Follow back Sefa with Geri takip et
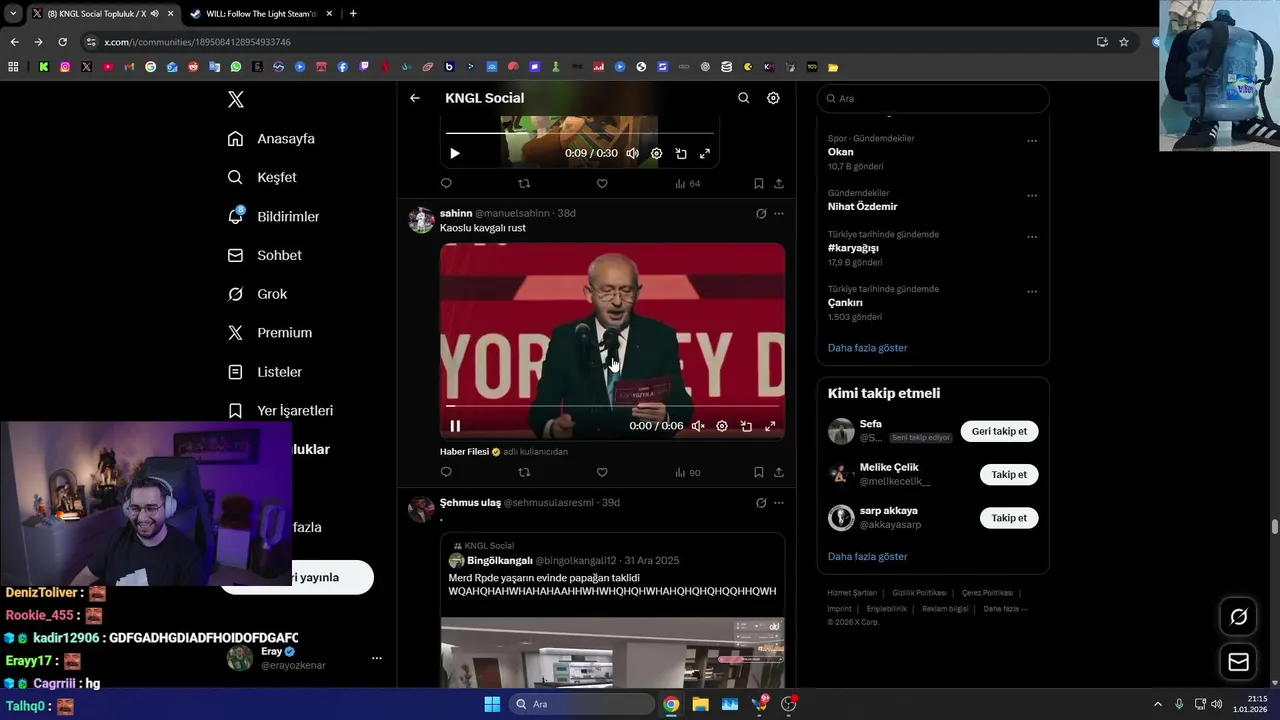This screenshot has width=1280, height=720. 999,431
